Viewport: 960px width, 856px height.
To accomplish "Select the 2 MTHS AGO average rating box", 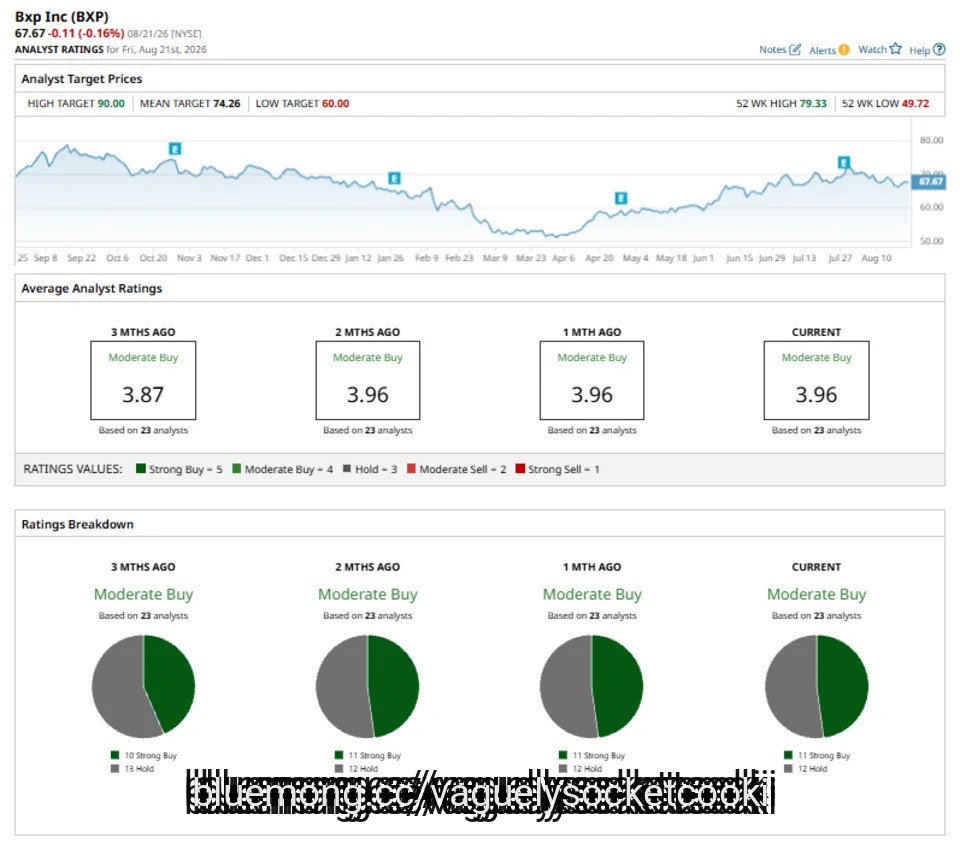I will pos(367,380).
